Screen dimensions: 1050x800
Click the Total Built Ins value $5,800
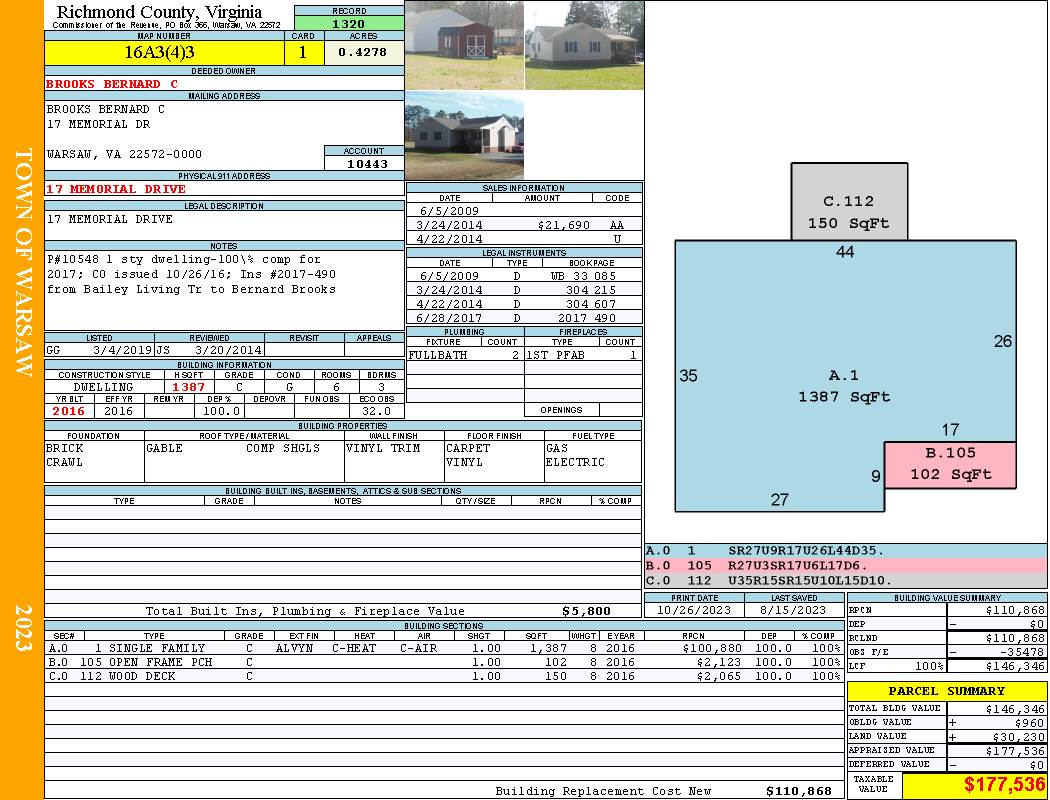(587, 611)
